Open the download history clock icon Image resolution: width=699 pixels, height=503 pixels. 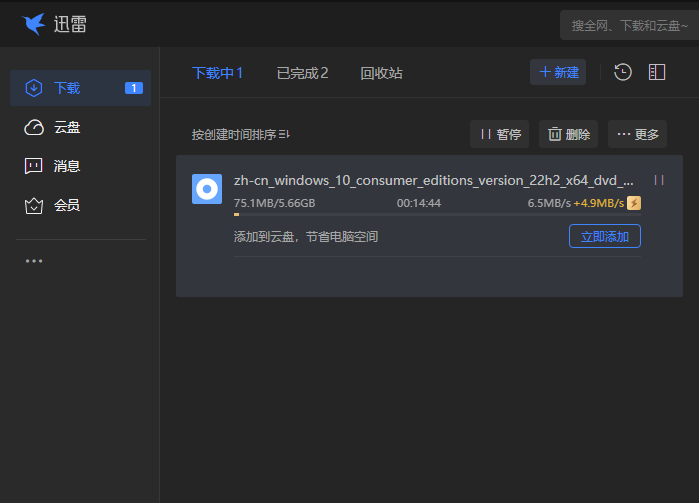pyautogui.click(x=623, y=72)
